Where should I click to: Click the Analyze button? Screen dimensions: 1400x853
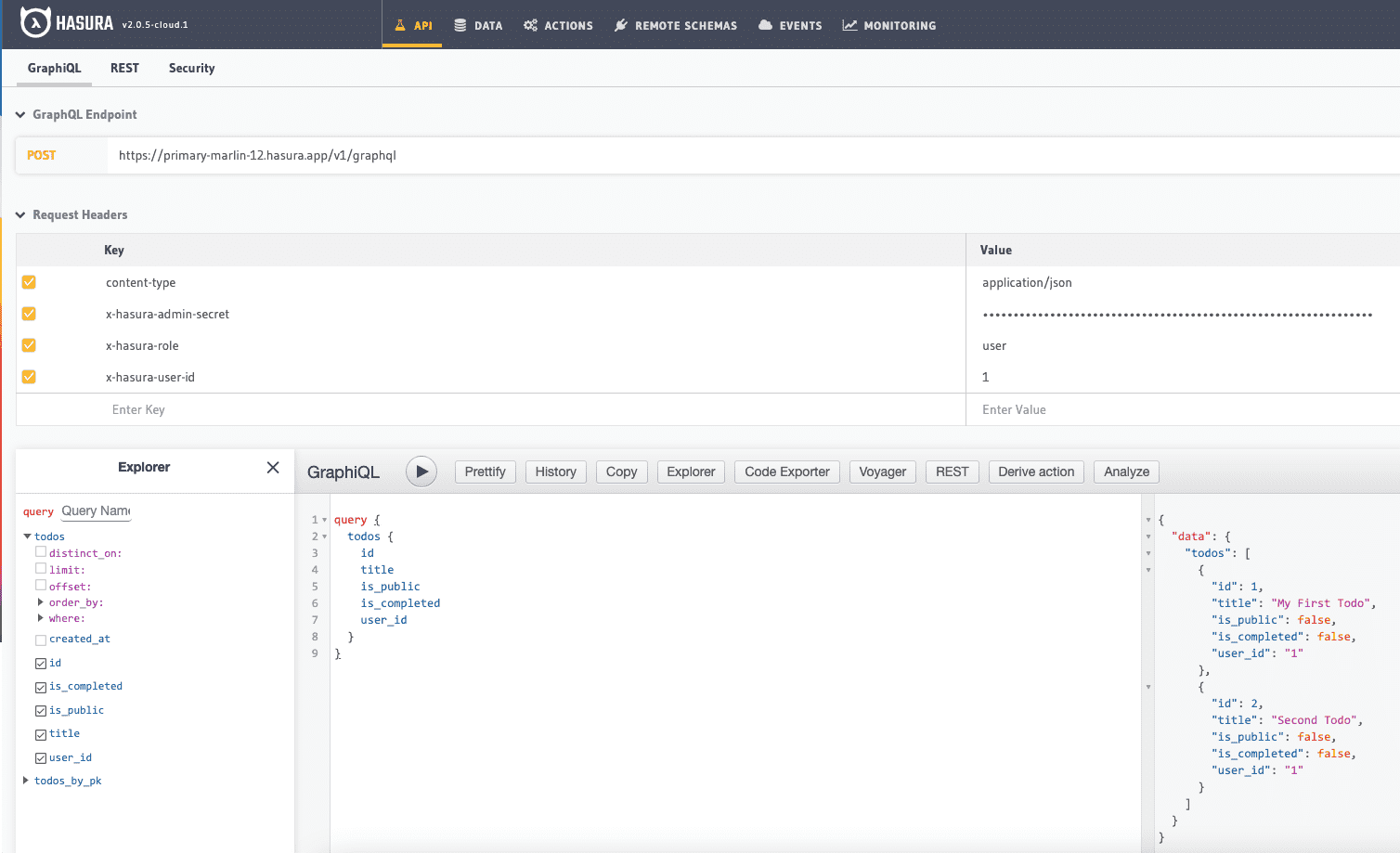tap(1126, 472)
